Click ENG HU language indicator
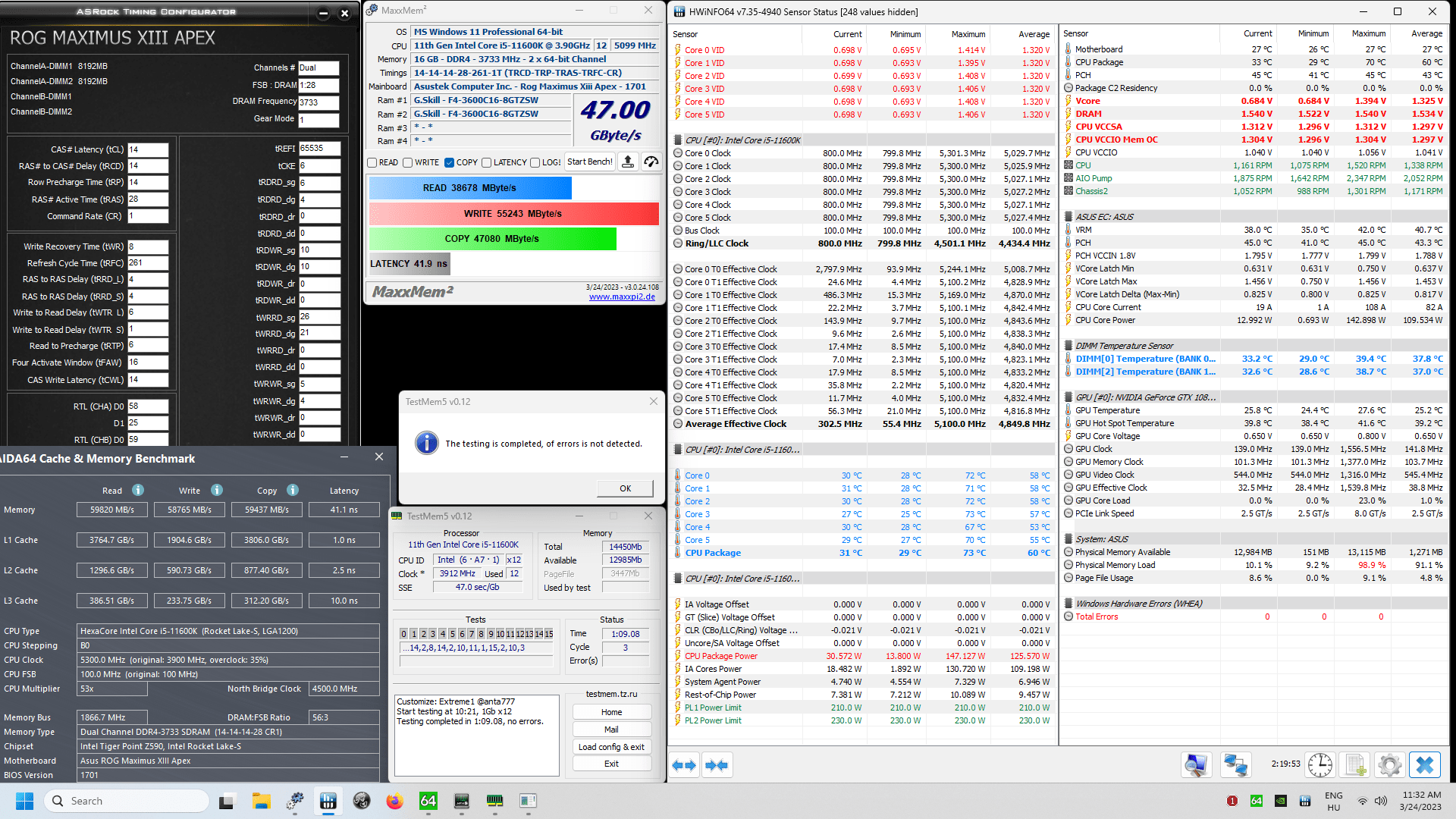This screenshot has height=819, width=1456. pos(1334,801)
